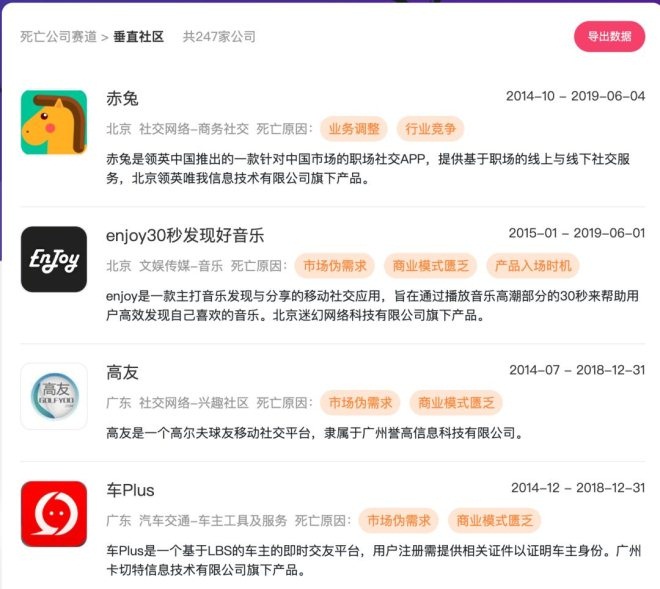Click 商业模式匮乏 tag under 高友
This screenshot has width=660, height=589.
[456, 403]
